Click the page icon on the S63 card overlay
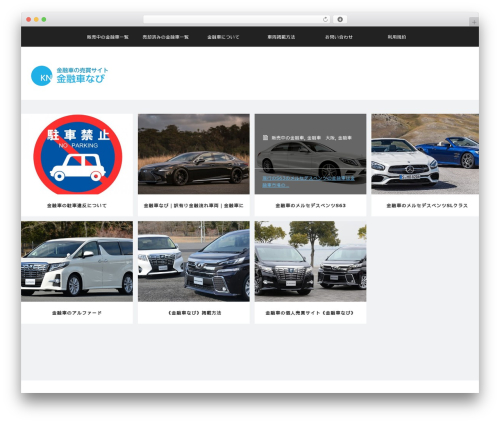This screenshot has height=423, width=500. 265,137
